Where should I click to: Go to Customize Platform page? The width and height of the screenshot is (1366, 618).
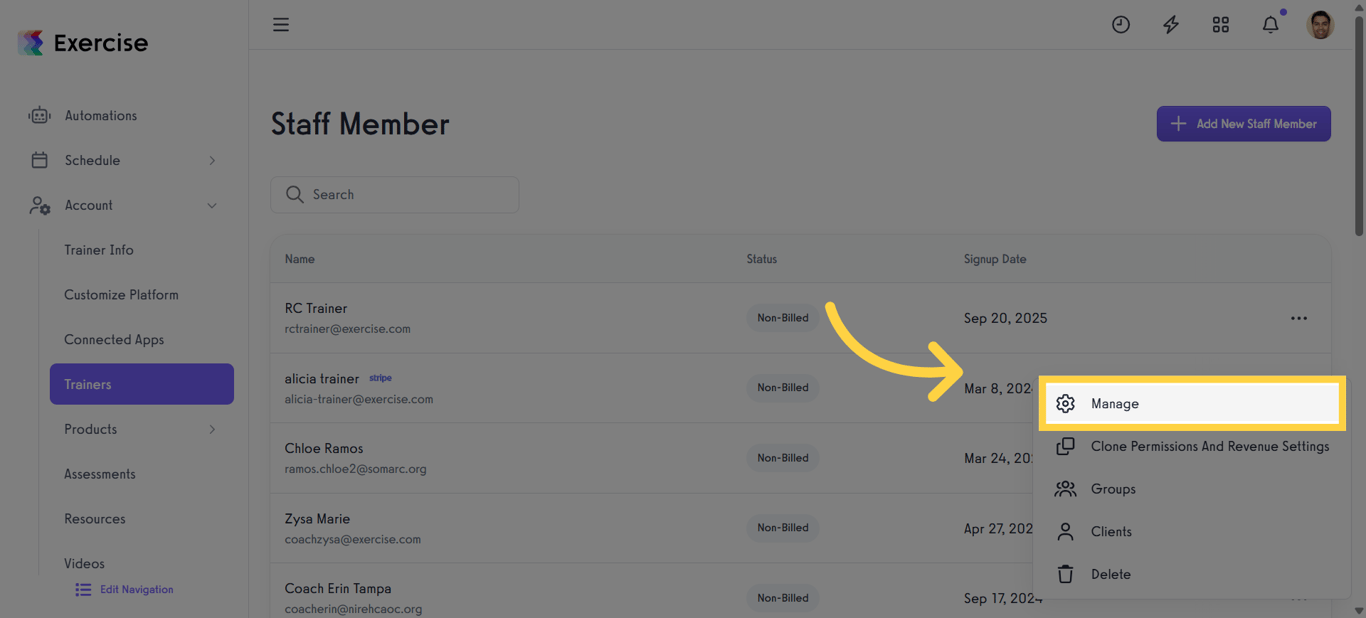click(121, 295)
